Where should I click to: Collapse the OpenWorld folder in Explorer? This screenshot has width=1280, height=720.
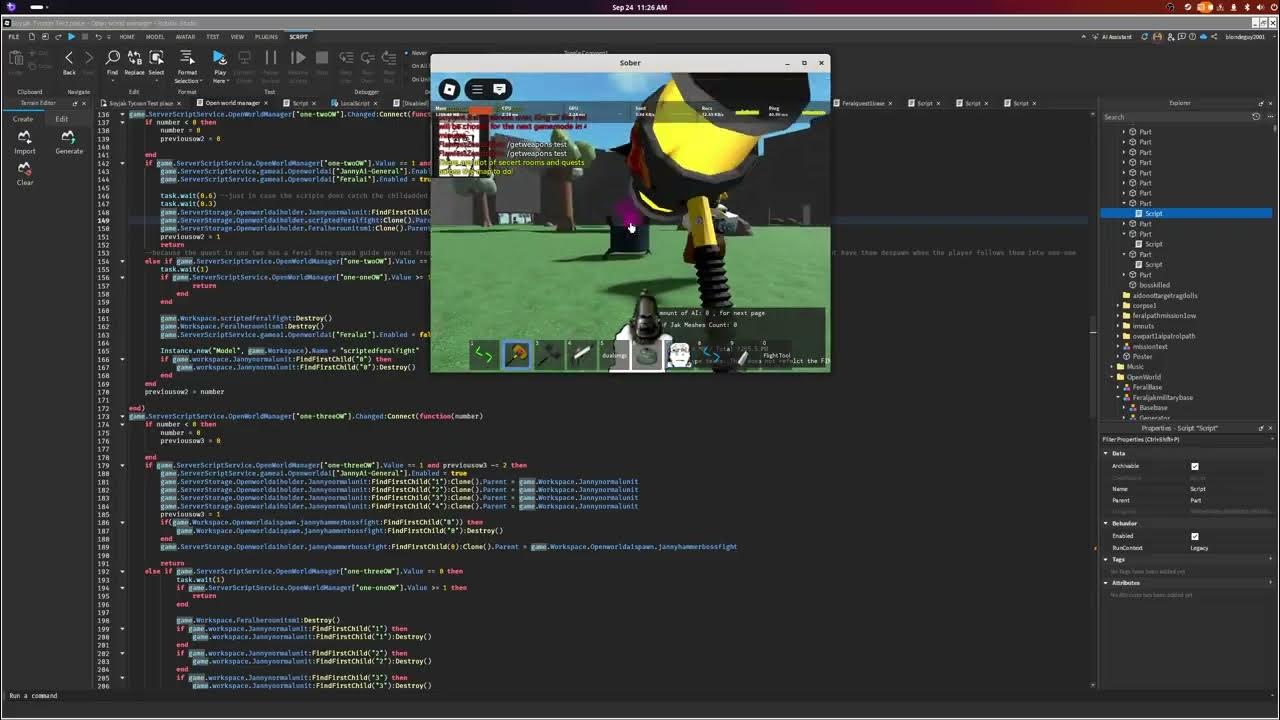[x=1114, y=377]
